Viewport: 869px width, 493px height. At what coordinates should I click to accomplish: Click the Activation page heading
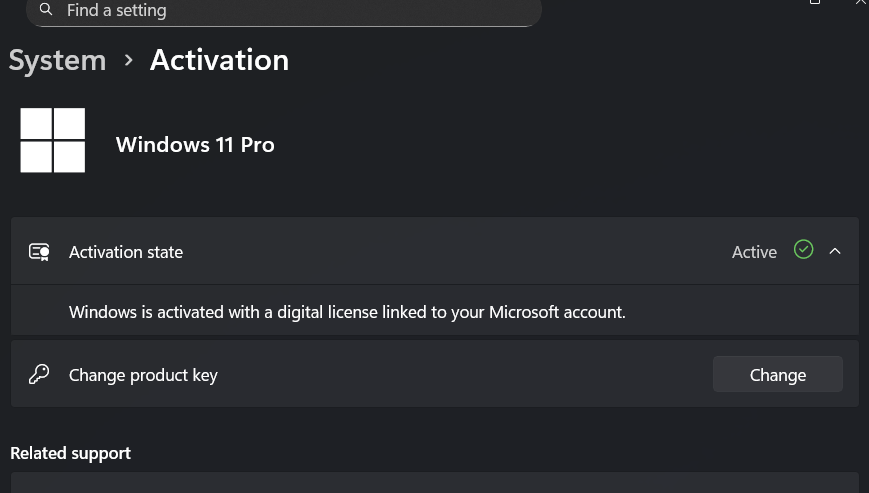219,60
